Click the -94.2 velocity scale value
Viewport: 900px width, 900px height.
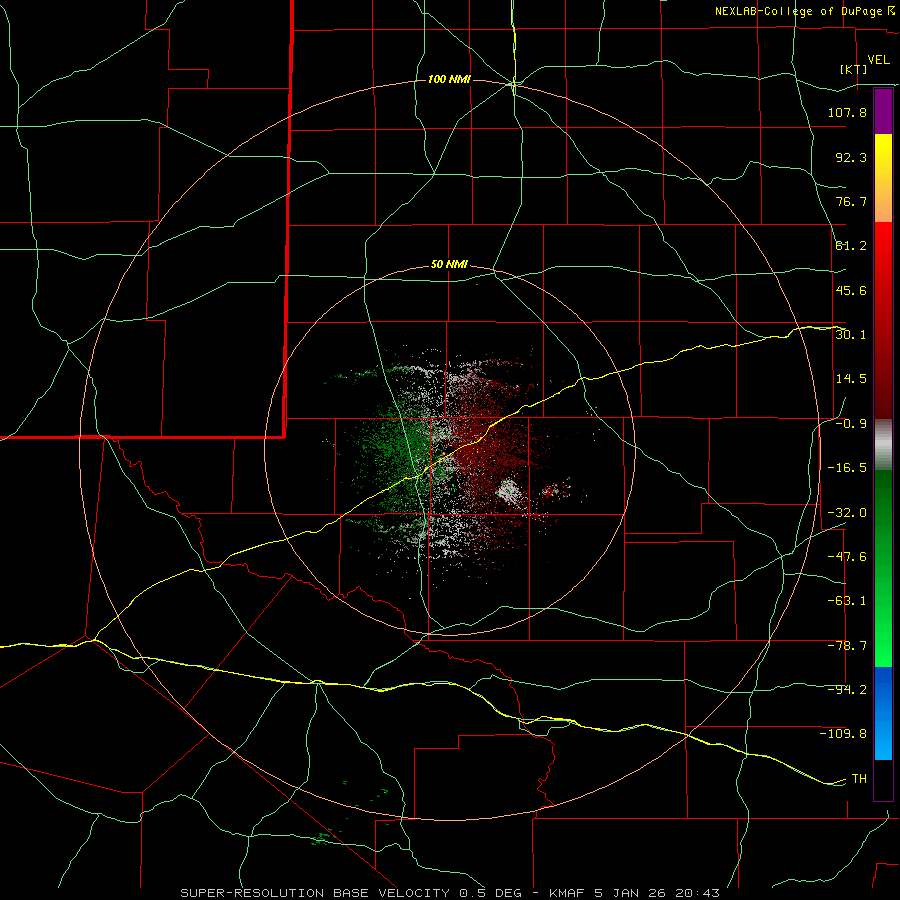click(847, 689)
